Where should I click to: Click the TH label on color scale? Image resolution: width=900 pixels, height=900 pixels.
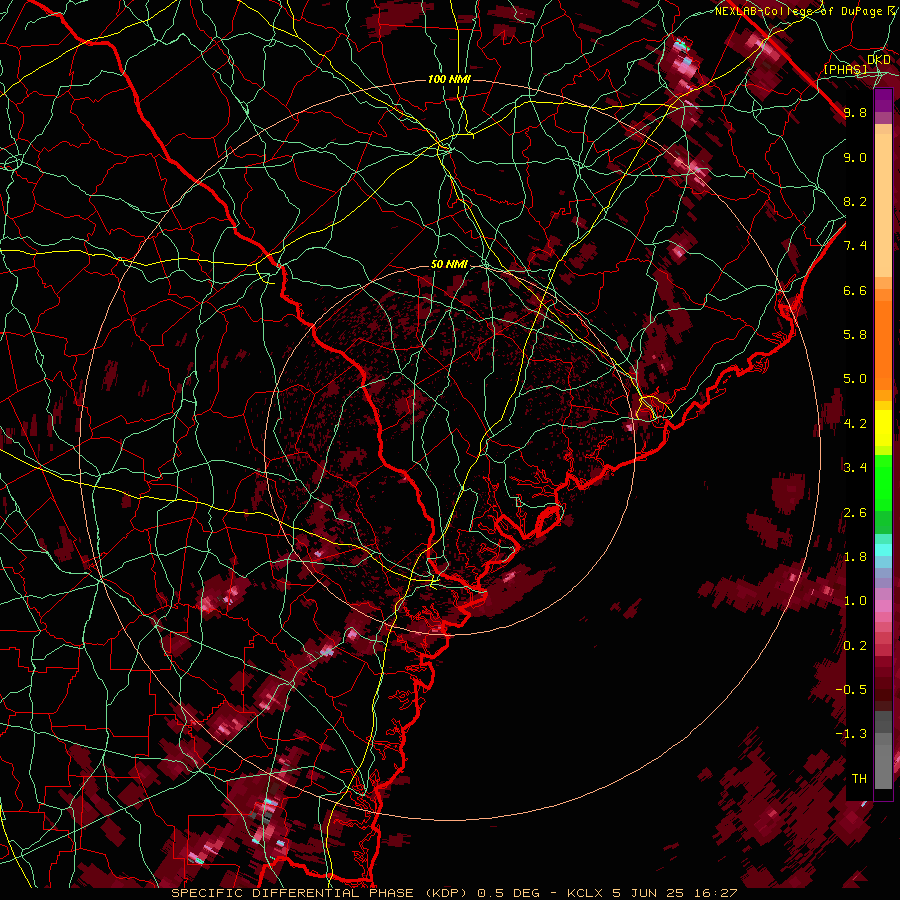(859, 779)
